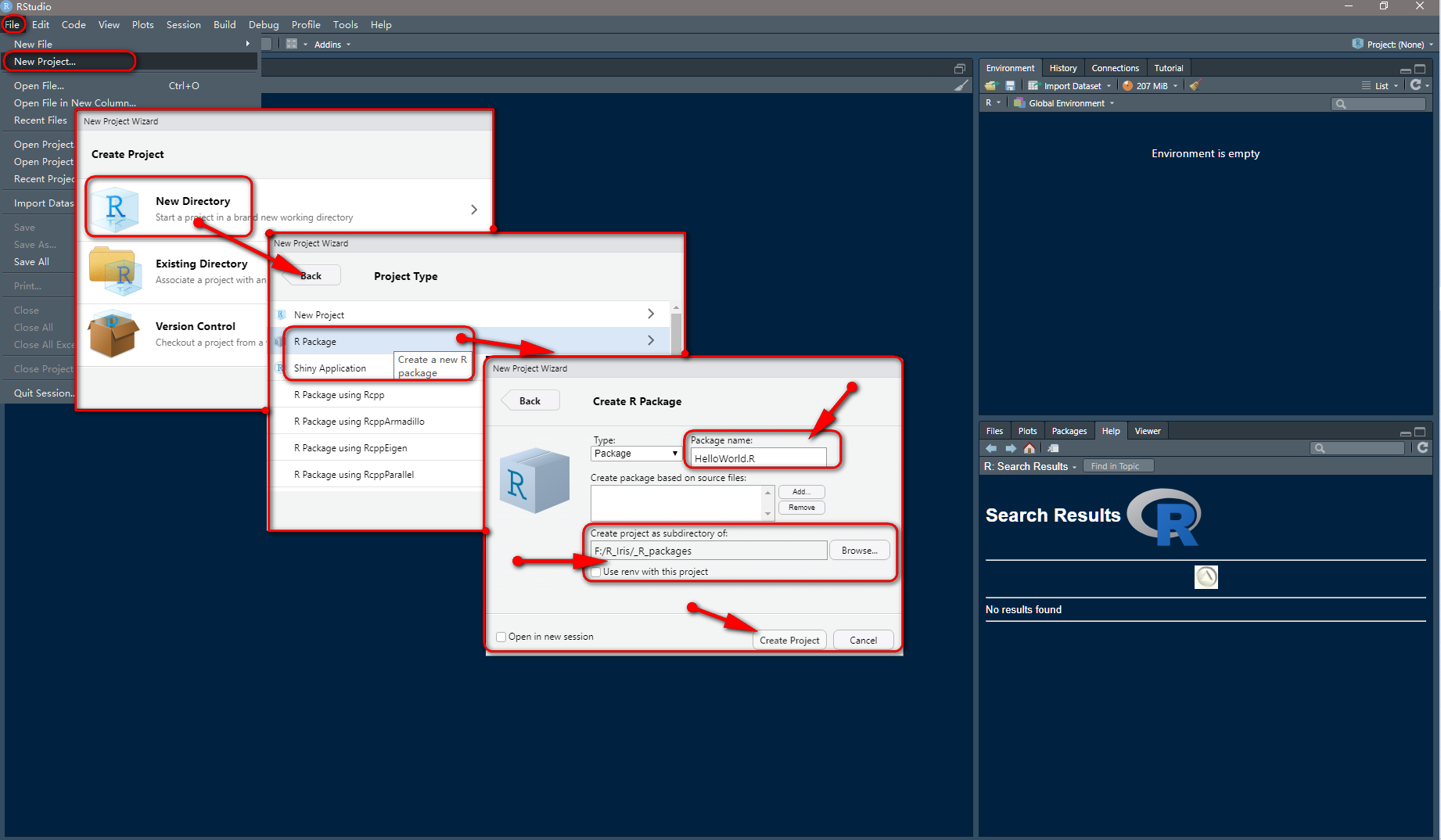Click the New Directory R icon
The height and width of the screenshot is (840, 1441).
115,208
